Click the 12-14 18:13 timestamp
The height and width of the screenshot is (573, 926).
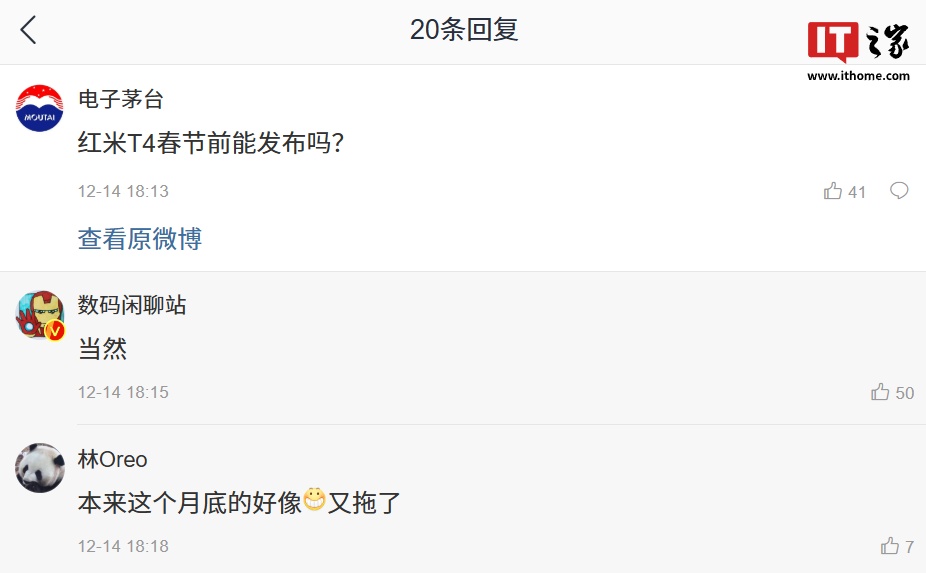point(123,191)
